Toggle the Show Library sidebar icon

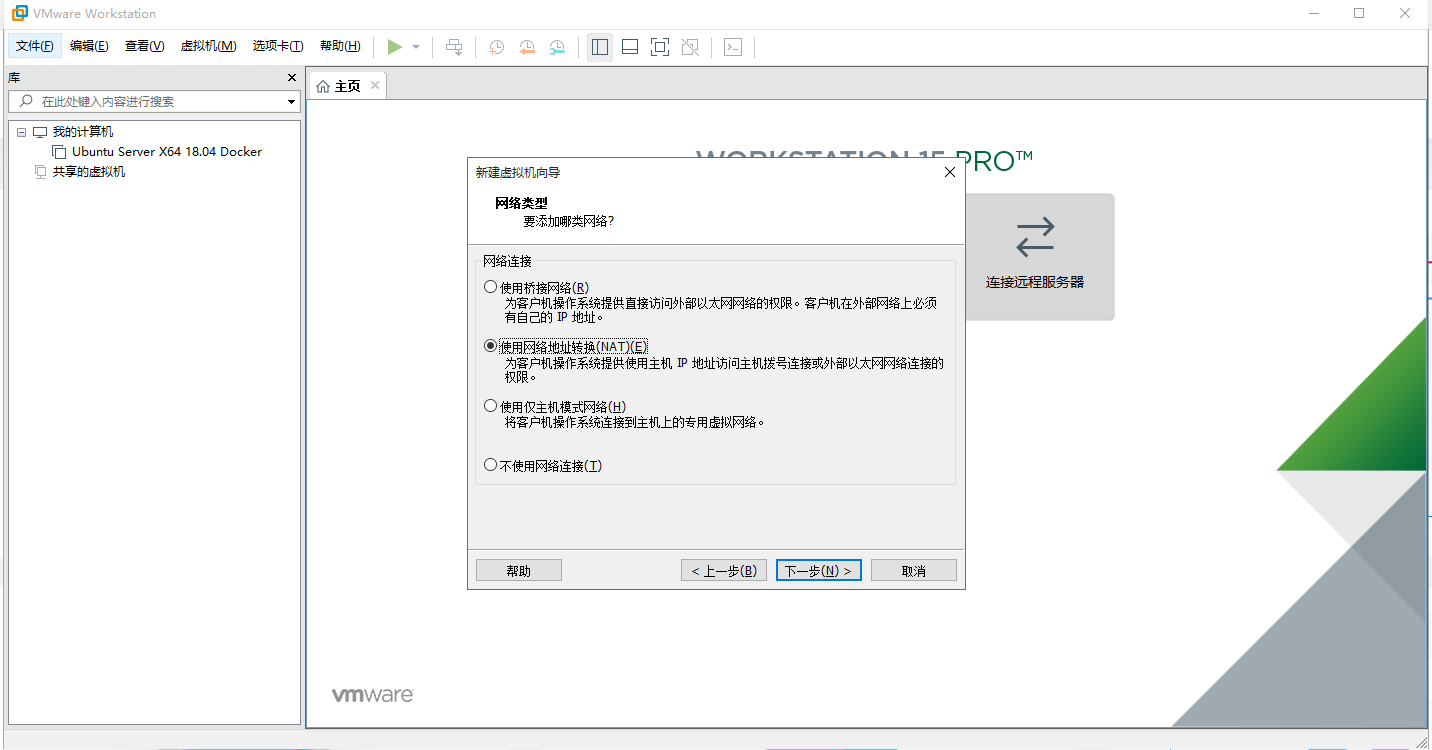tap(600, 47)
